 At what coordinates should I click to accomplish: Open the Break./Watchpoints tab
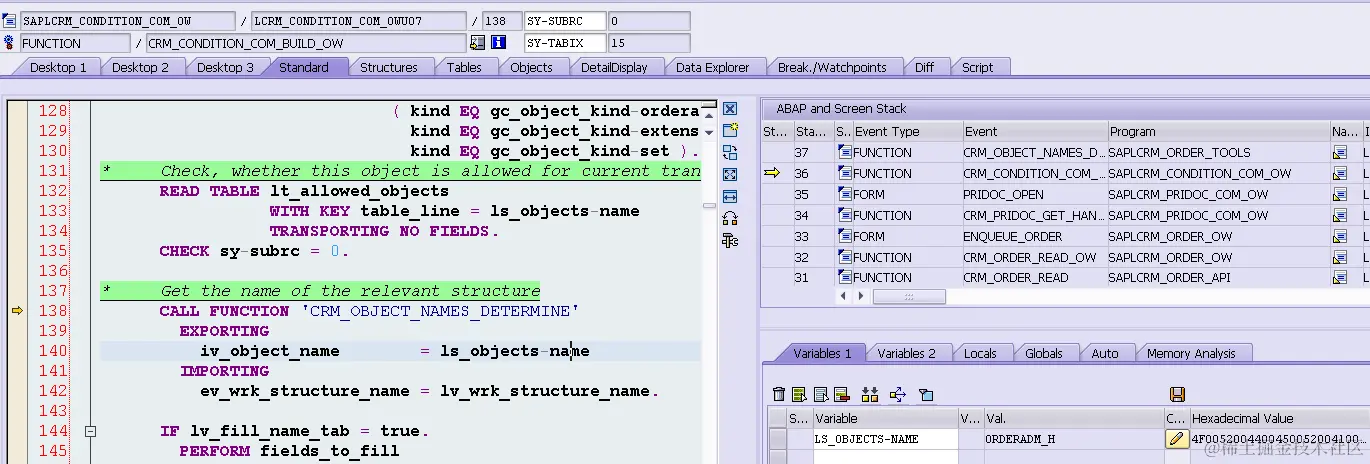click(832, 67)
